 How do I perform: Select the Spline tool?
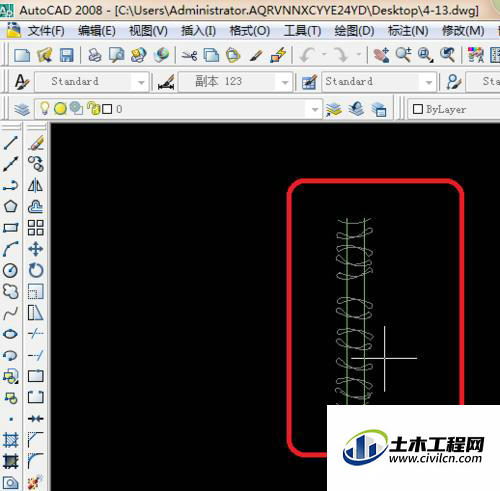point(10,313)
